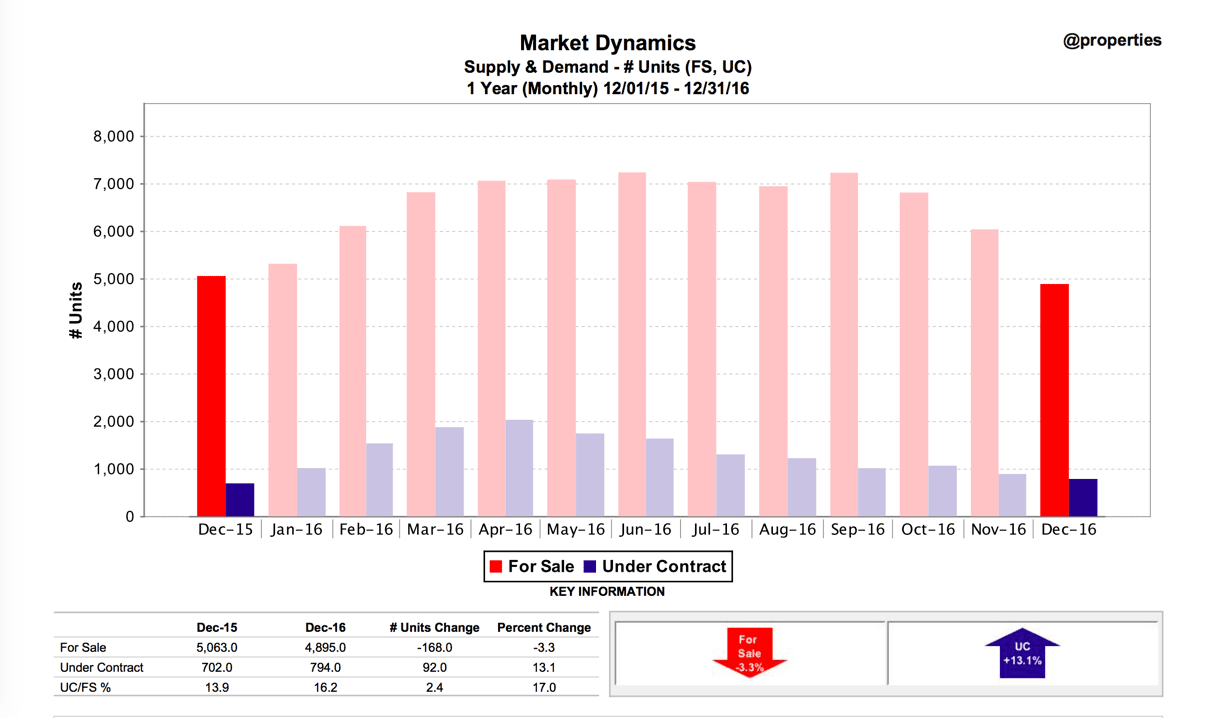1216x718 pixels.
Task: Click the Dec-15 table column header
Action: tap(217, 628)
